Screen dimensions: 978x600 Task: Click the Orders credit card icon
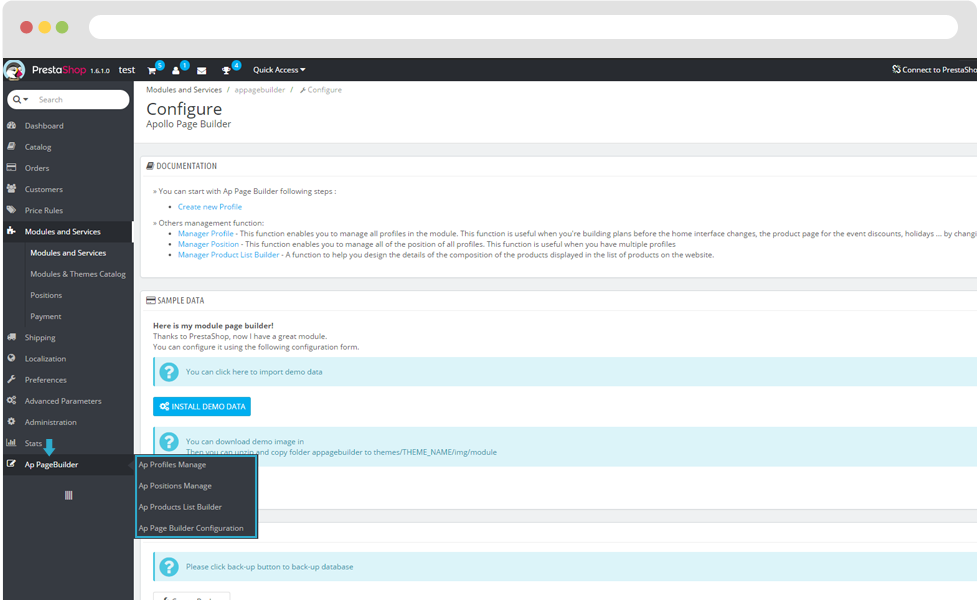[x=11, y=168]
